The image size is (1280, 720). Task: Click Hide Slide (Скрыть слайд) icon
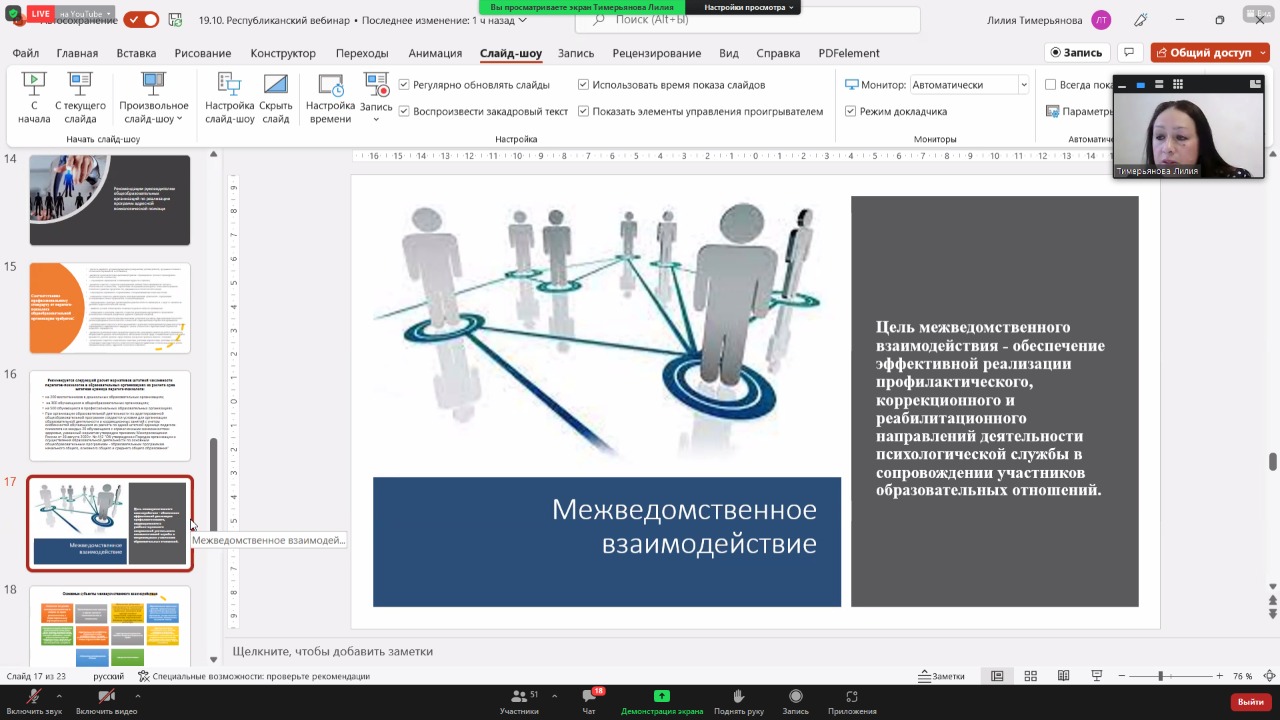click(276, 85)
